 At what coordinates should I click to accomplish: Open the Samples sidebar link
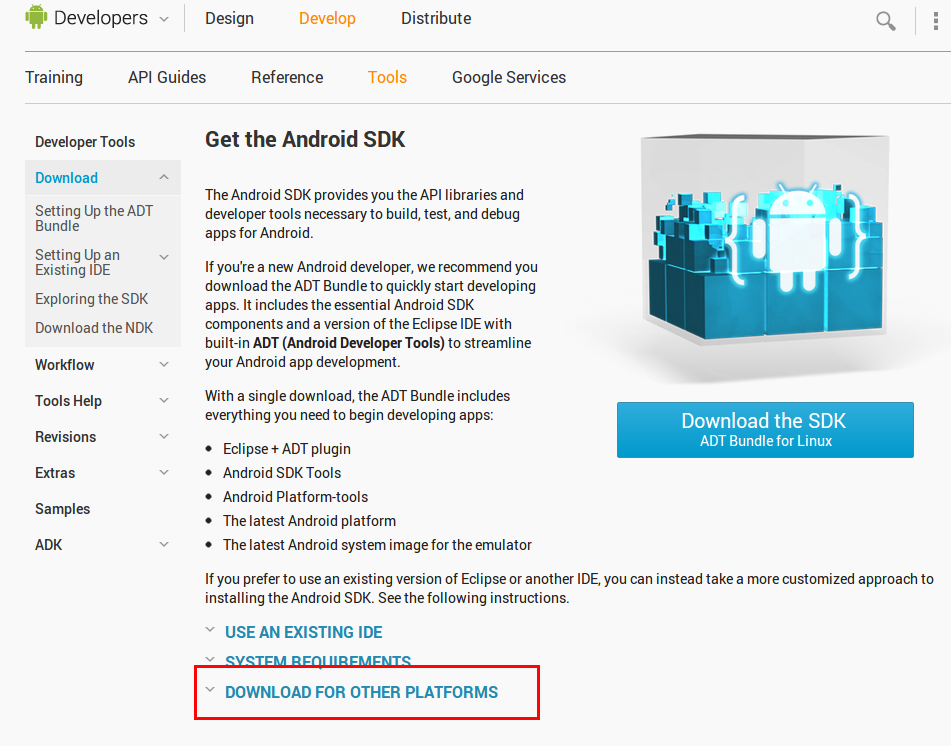tap(62, 509)
